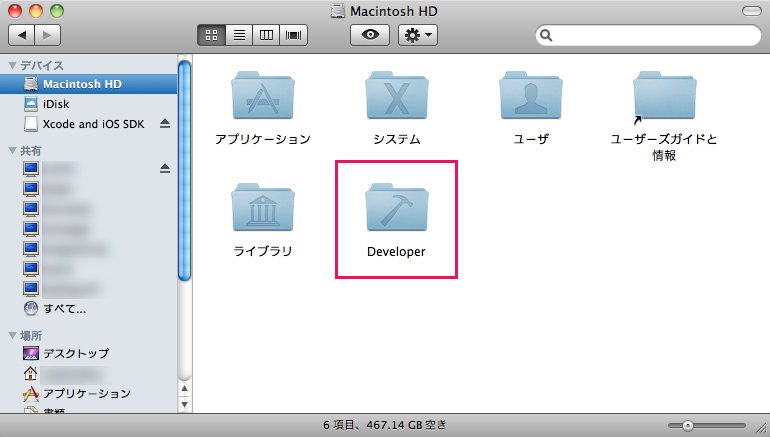Click the sidebar scroll down arrow

click(185, 405)
